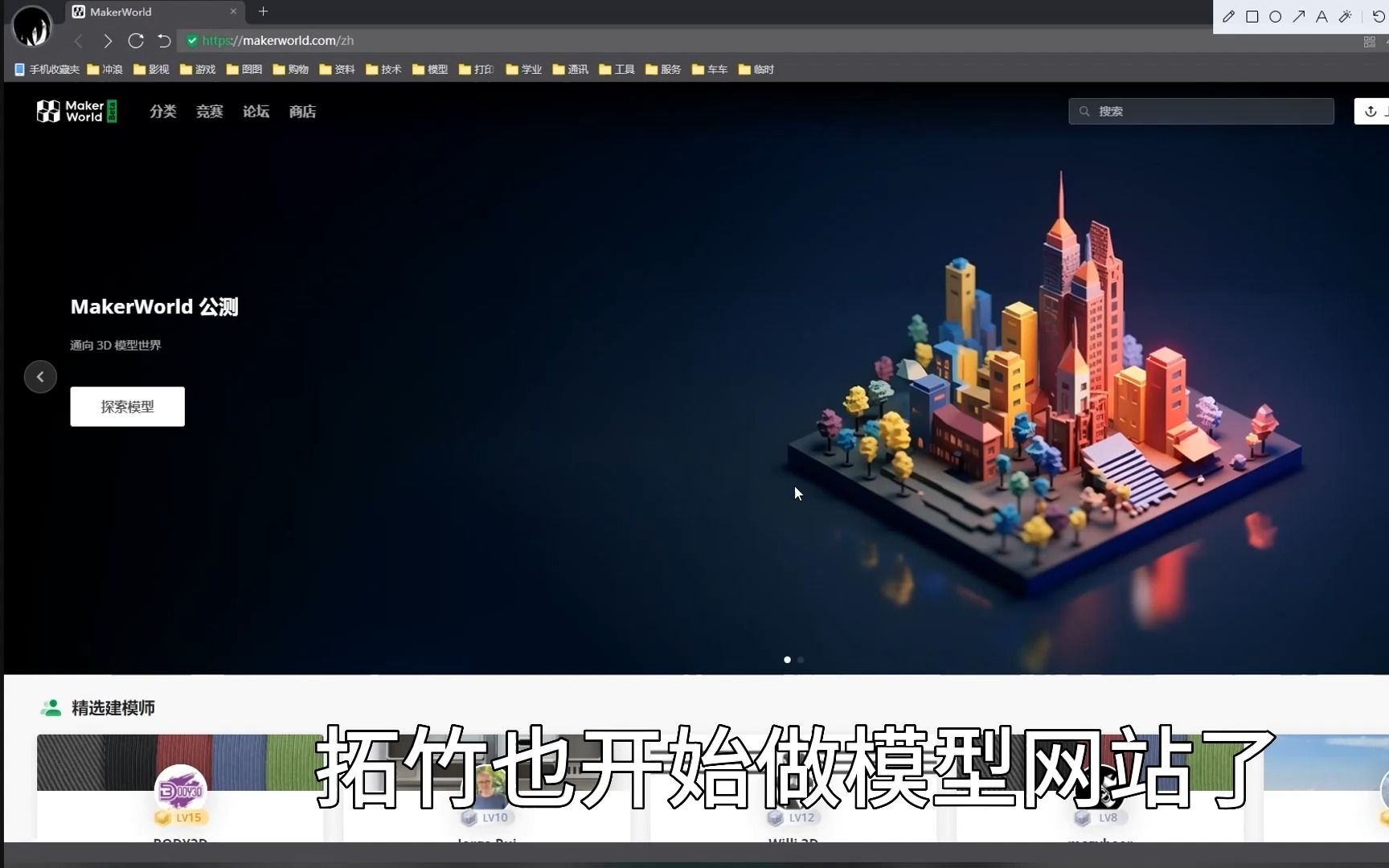
Task: Open the browser profile avatar
Action: tap(32, 27)
